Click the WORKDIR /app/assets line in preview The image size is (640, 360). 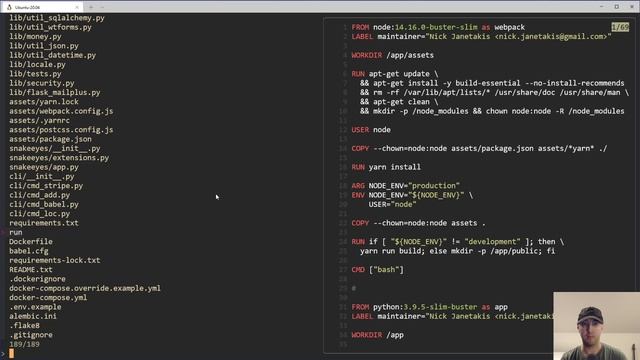click(x=392, y=55)
